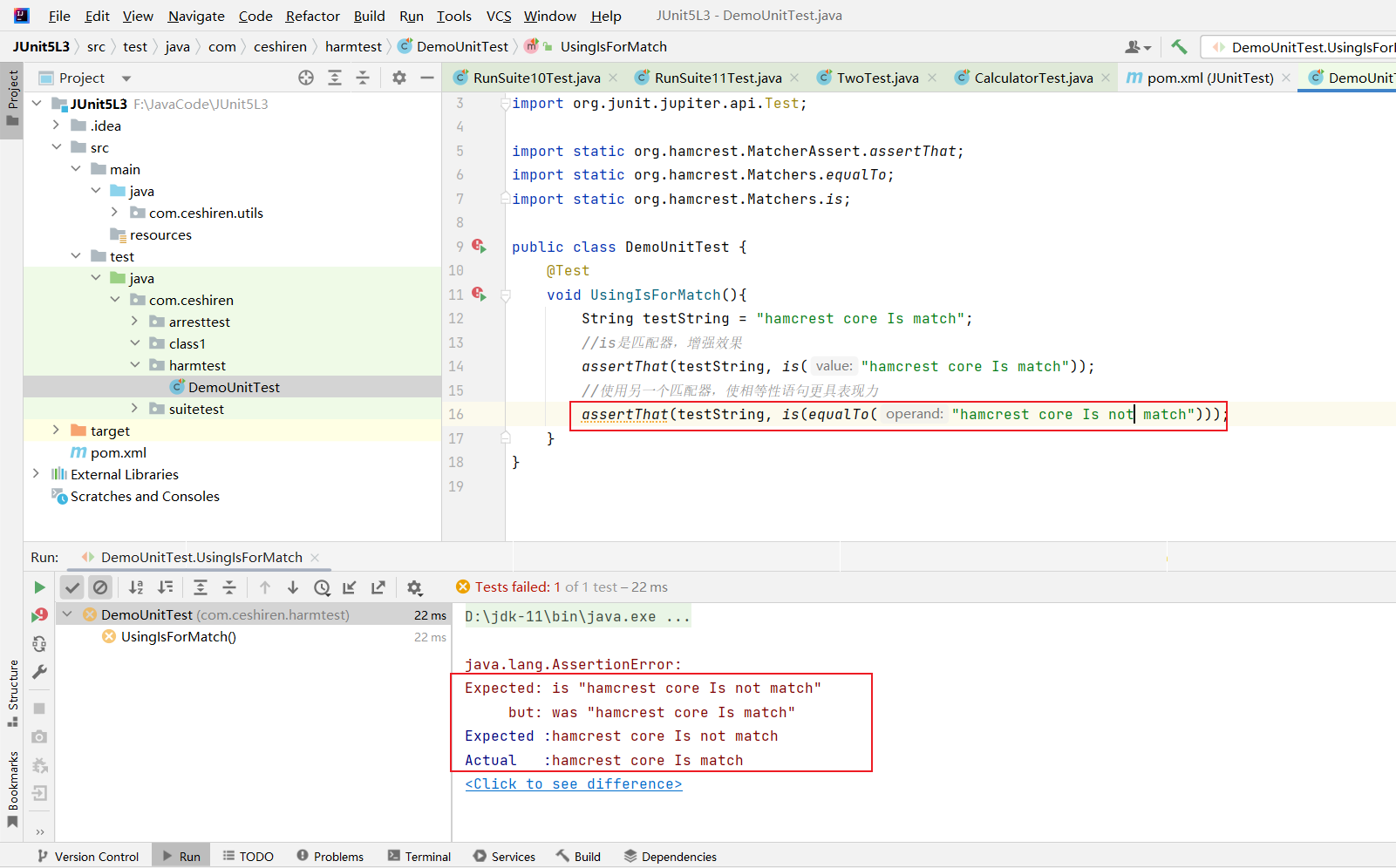The height and width of the screenshot is (868, 1396).
Task: Open Terminal tool window
Action: [419, 857]
